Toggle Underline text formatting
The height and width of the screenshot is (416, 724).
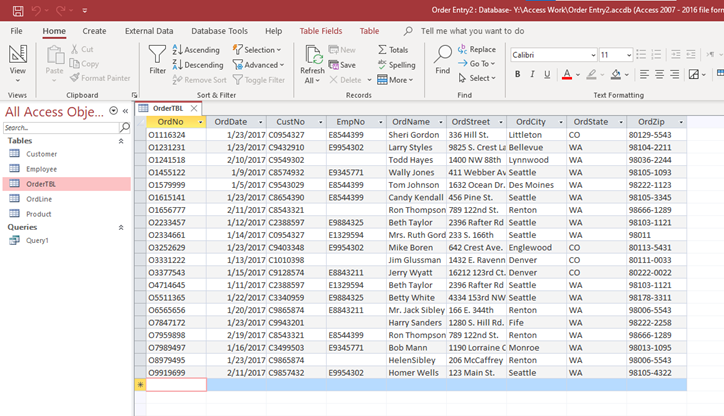(546, 75)
